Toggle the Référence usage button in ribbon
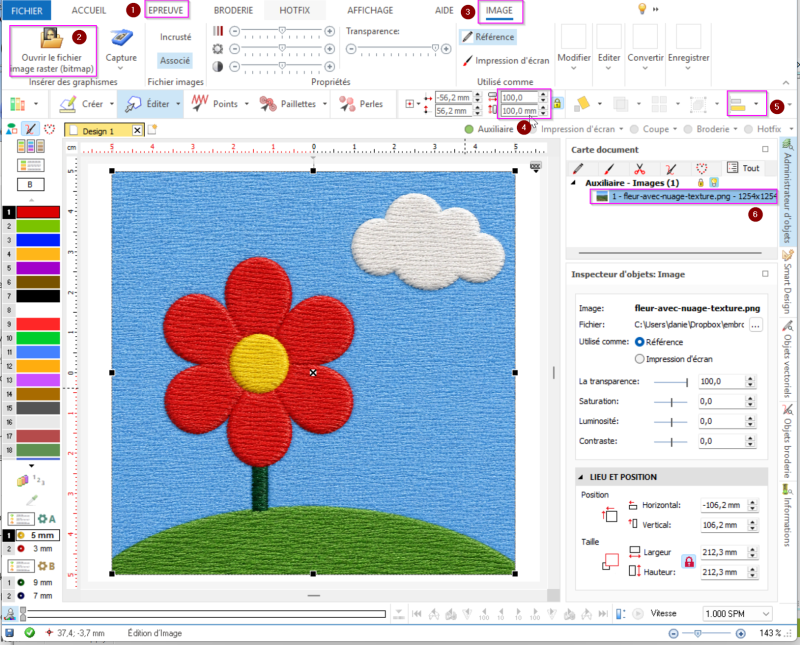Viewport: 800px width, 645px height. (488, 37)
